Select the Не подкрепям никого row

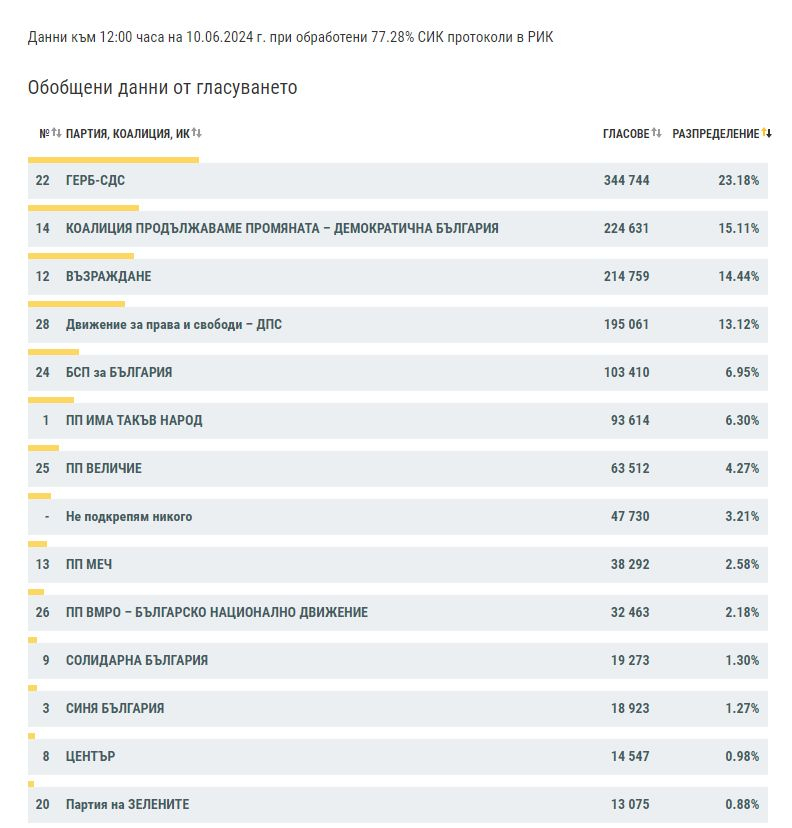(398, 517)
